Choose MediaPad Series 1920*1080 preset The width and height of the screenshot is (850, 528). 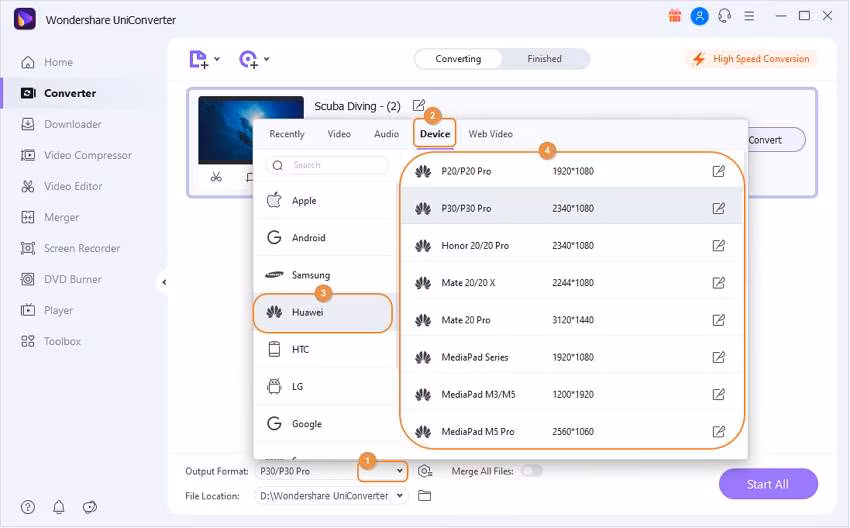(x=571, y=357)
